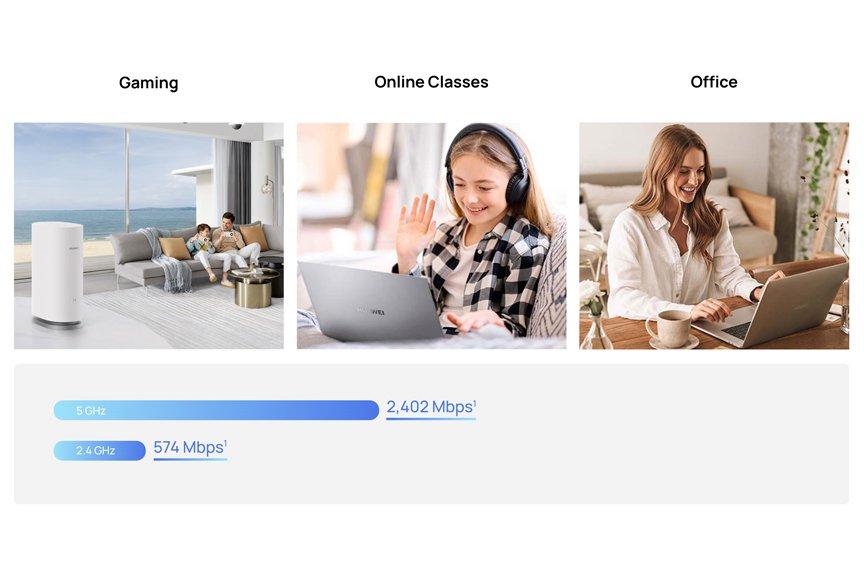Click the 2.4 GHz speed bar
The height and width of the screenshot is (566, 864).
point(99,450)
